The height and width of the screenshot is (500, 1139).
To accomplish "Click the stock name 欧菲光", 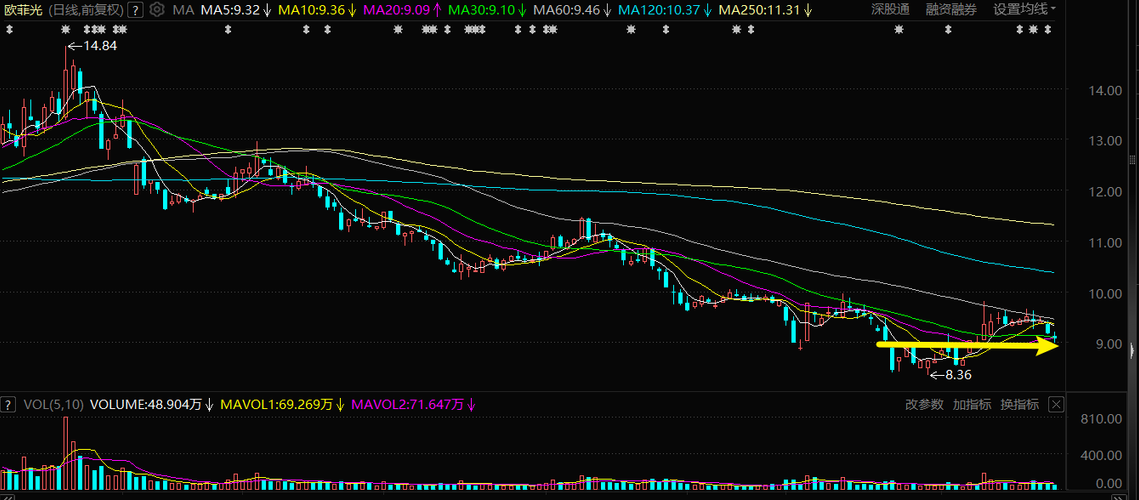I will tap(22, 9).
